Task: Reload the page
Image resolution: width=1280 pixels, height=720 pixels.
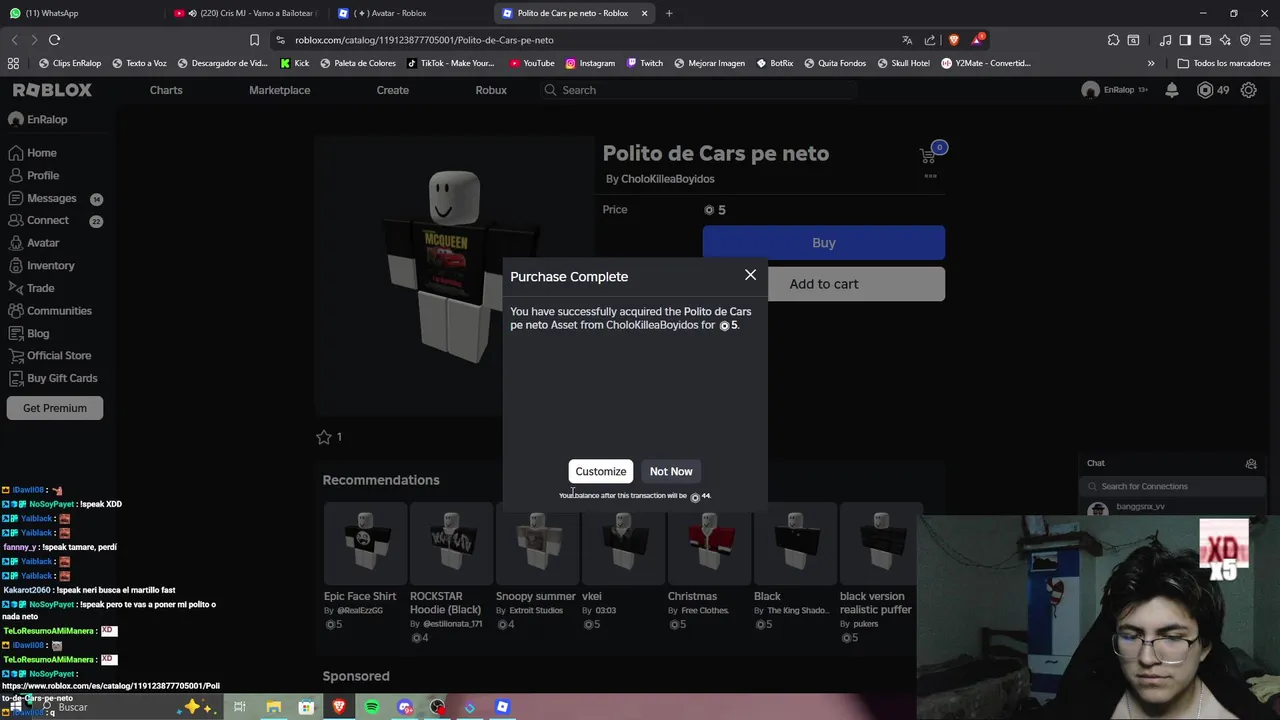Action: [x=54, y=40]
